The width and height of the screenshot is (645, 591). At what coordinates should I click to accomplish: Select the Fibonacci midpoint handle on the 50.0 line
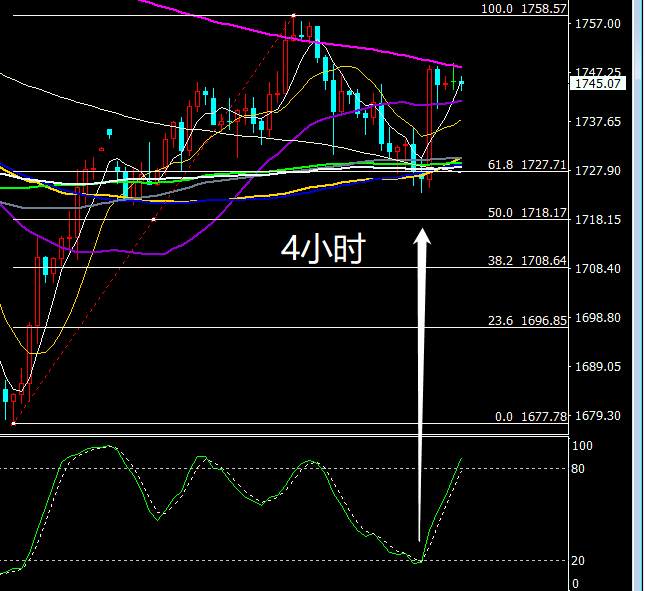[154, 220]
